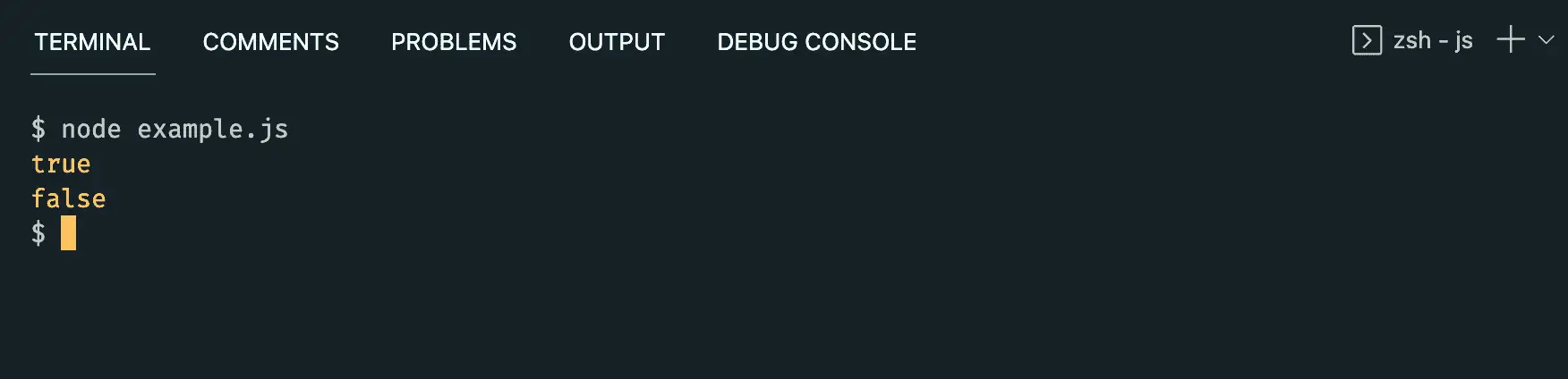Click the false output line

click(68, 198)
